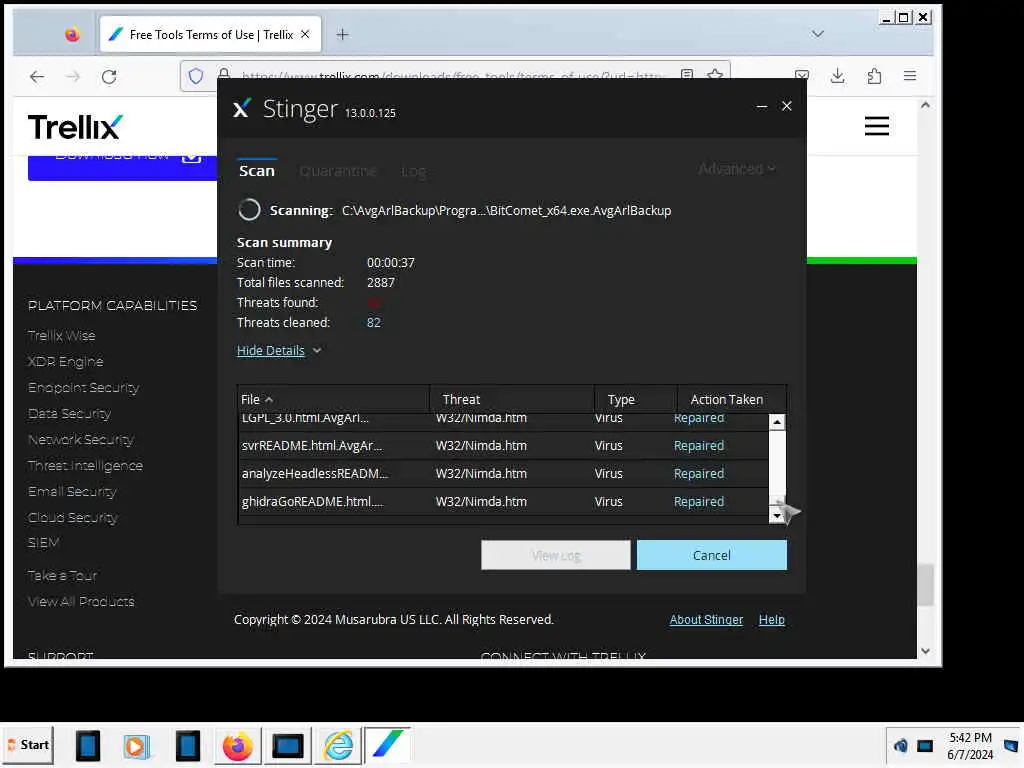Click the taskbar clock showing 5:42 PM
Image resolution: width=1024 pixels, height=768 pixels.
[970, 746]
